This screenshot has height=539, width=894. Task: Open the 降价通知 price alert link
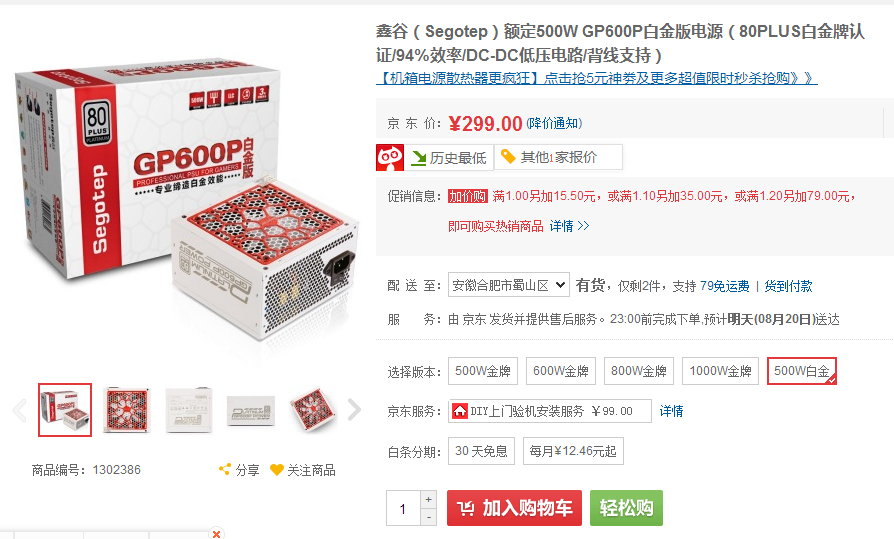point(554,123)
